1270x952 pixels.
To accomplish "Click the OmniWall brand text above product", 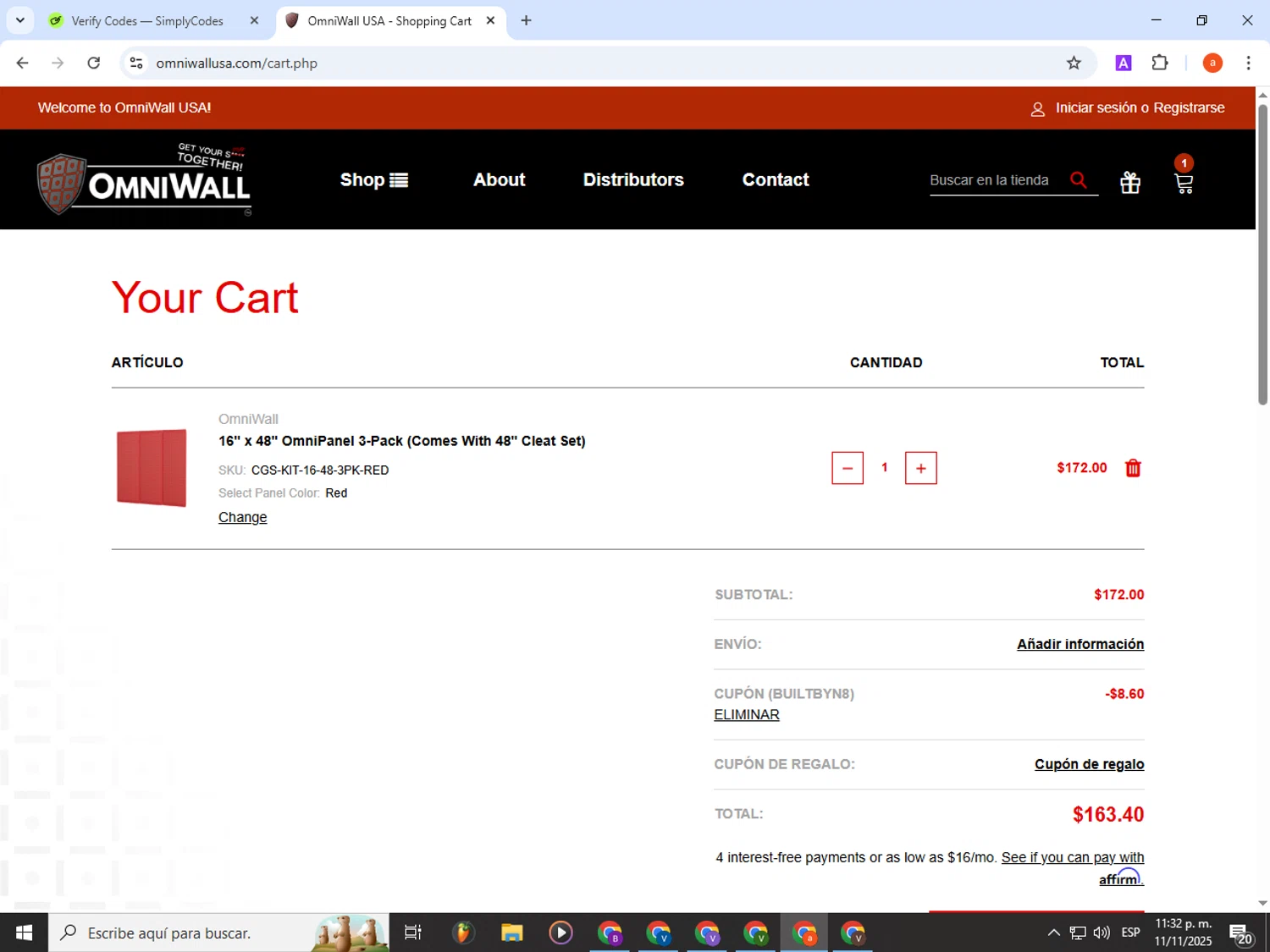I will pos(248,419).
